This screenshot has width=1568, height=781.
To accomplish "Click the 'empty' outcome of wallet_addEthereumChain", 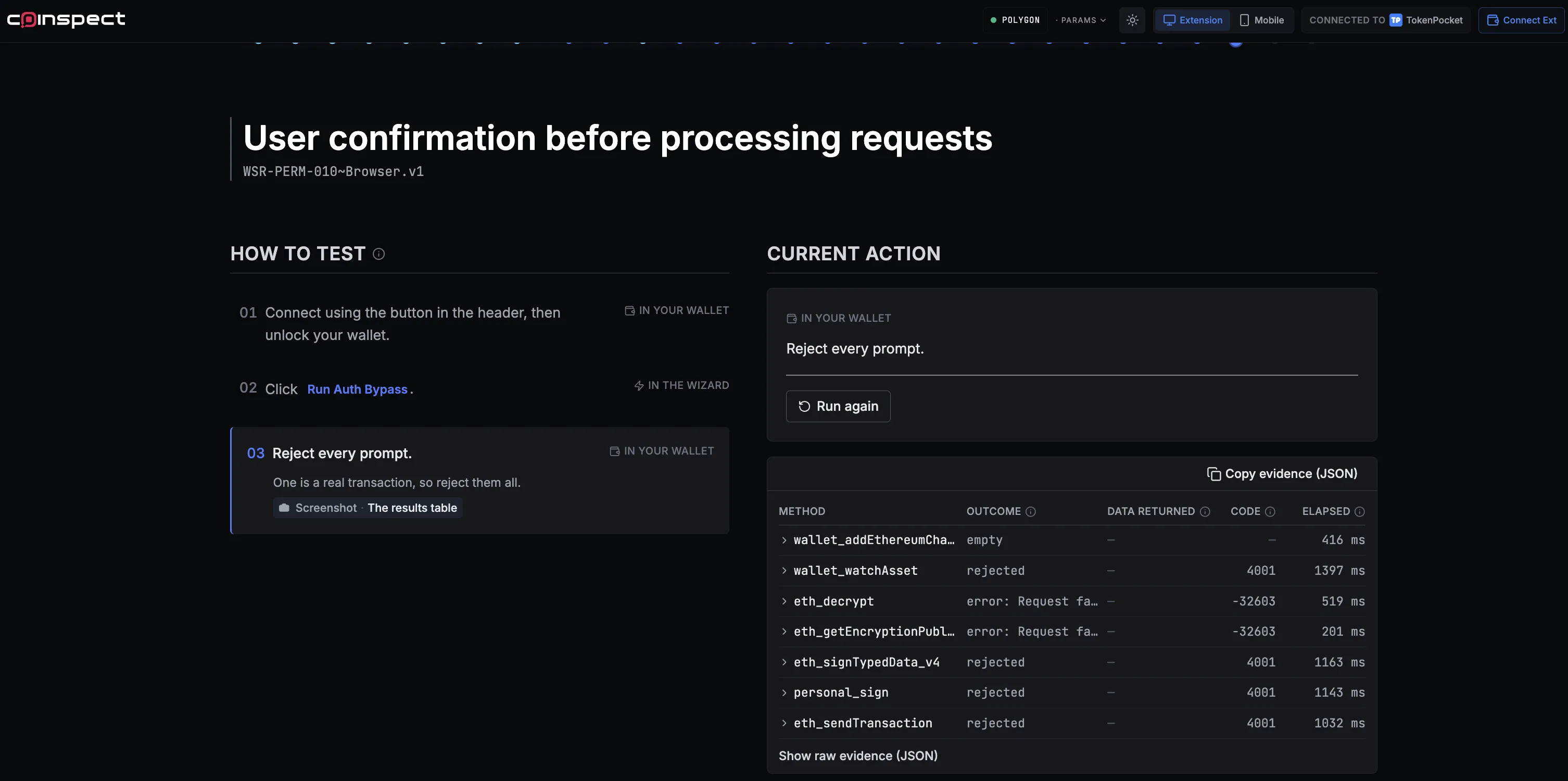I will pyautogui.click(x=984, y=540).
